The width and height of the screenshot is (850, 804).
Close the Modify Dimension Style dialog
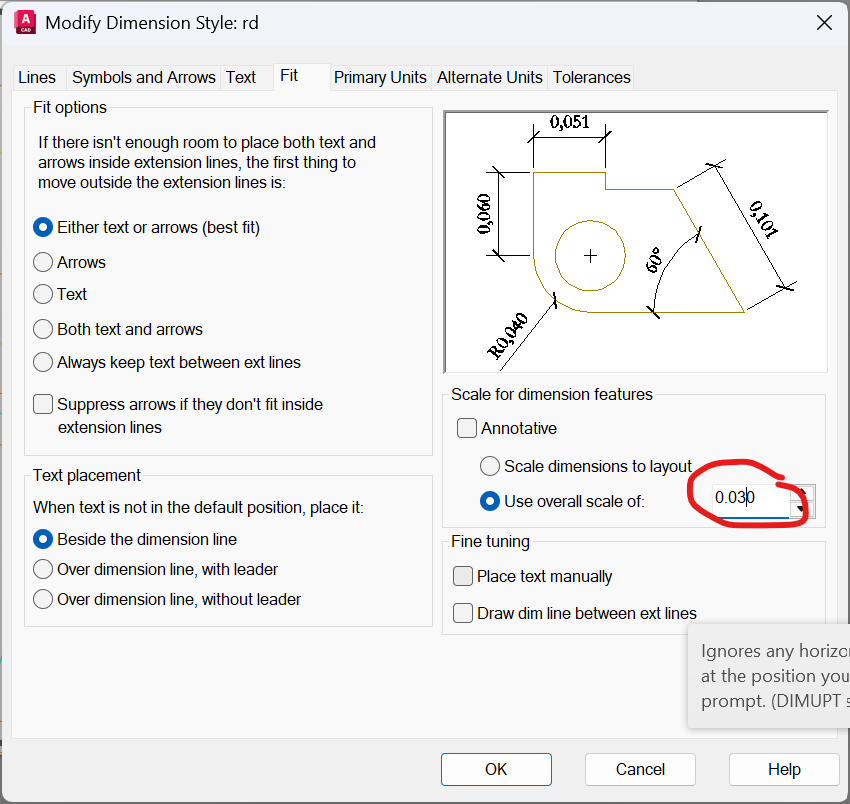[x=824, y=22]
